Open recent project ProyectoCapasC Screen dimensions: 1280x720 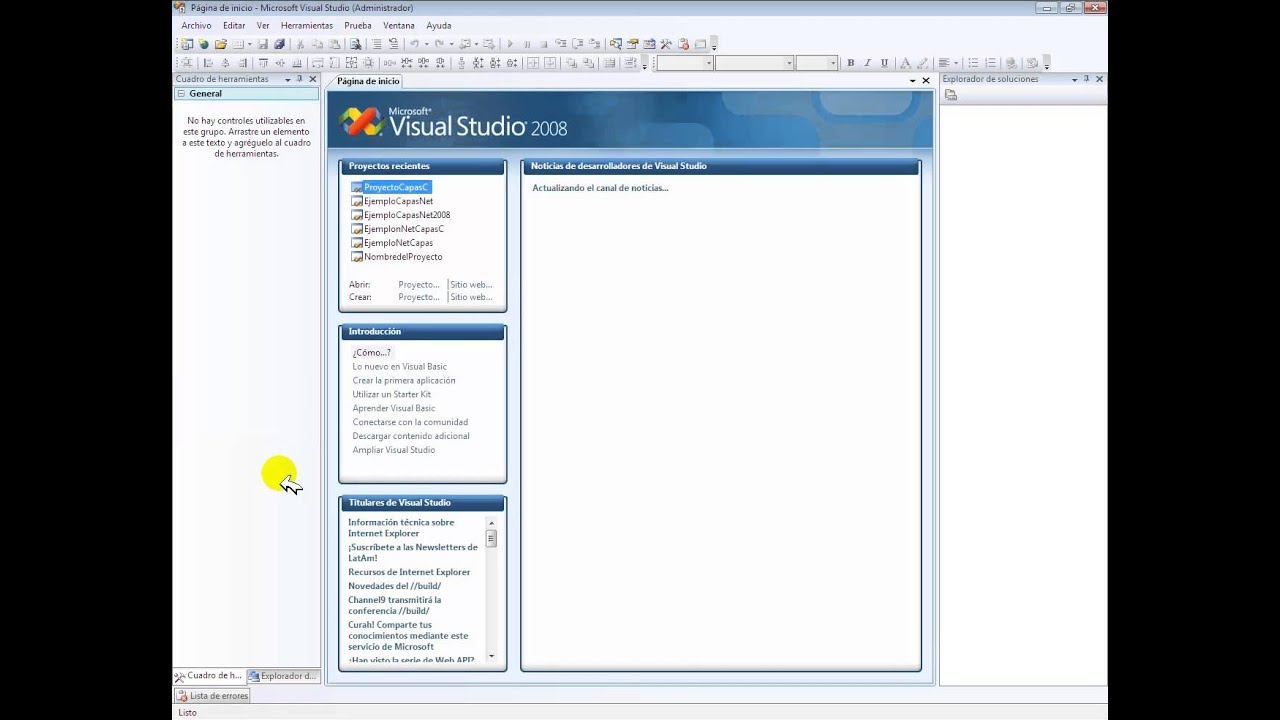pos(395,187)
